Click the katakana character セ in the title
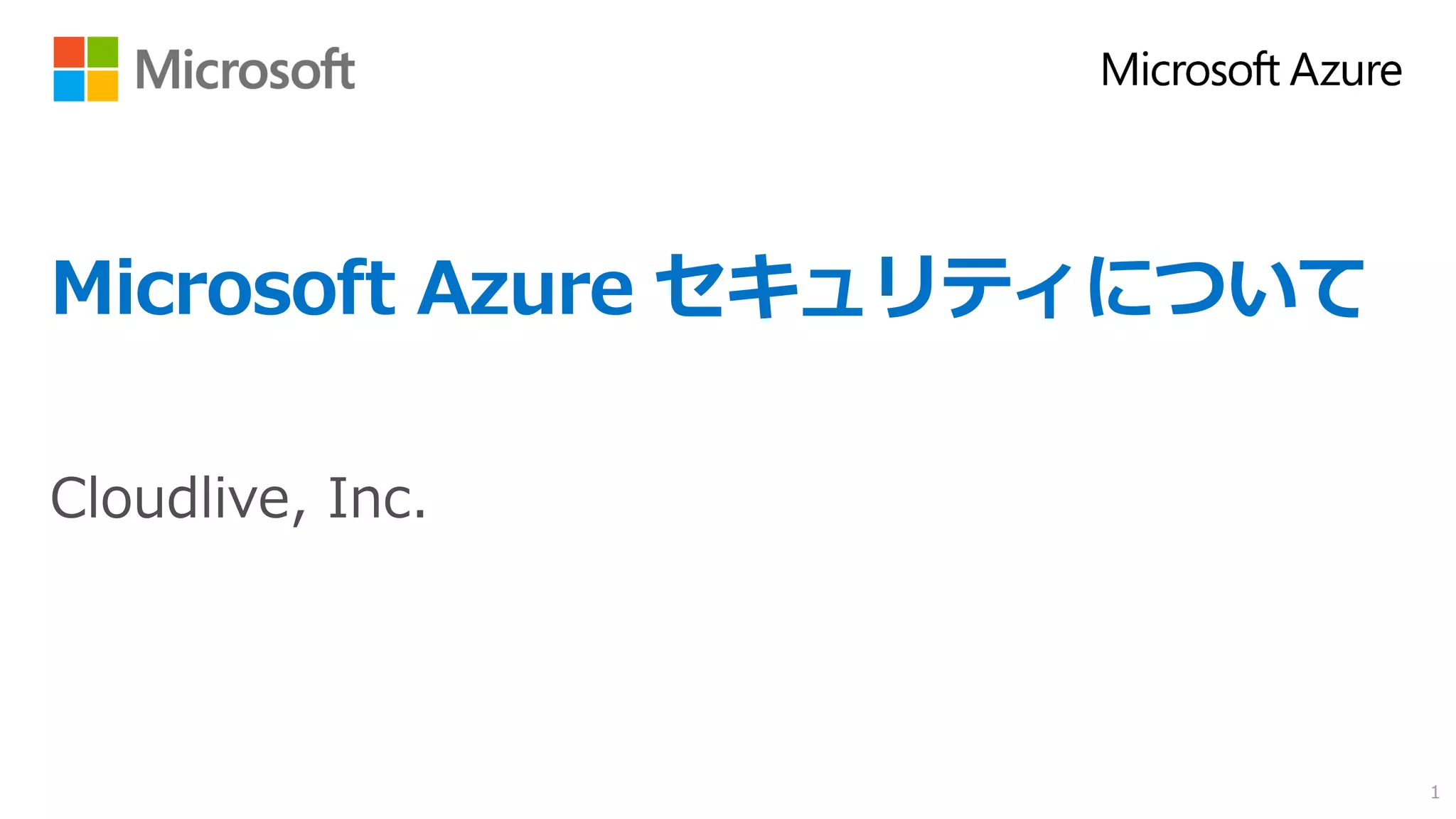The height and width of the screenshot is (819, 1456). tap(687, 287)
